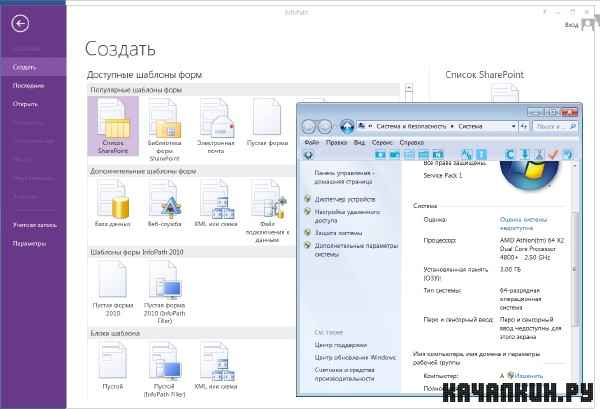Viewport: 600px width, 409px height.
Task: Click Оценка системы недоступна link
Action: coord(523,224)
